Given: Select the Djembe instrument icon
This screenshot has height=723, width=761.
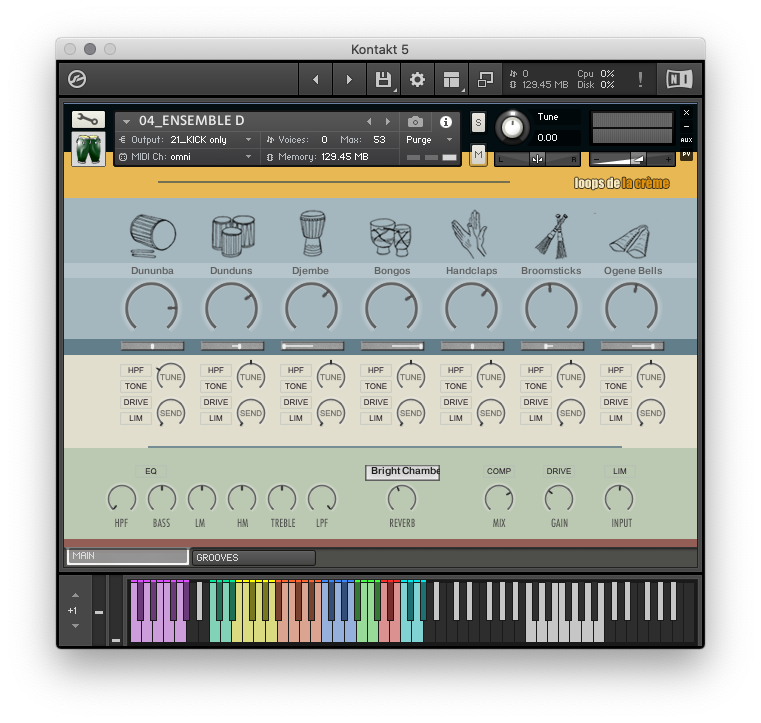Looking at the screenshot, I should 312,233.
